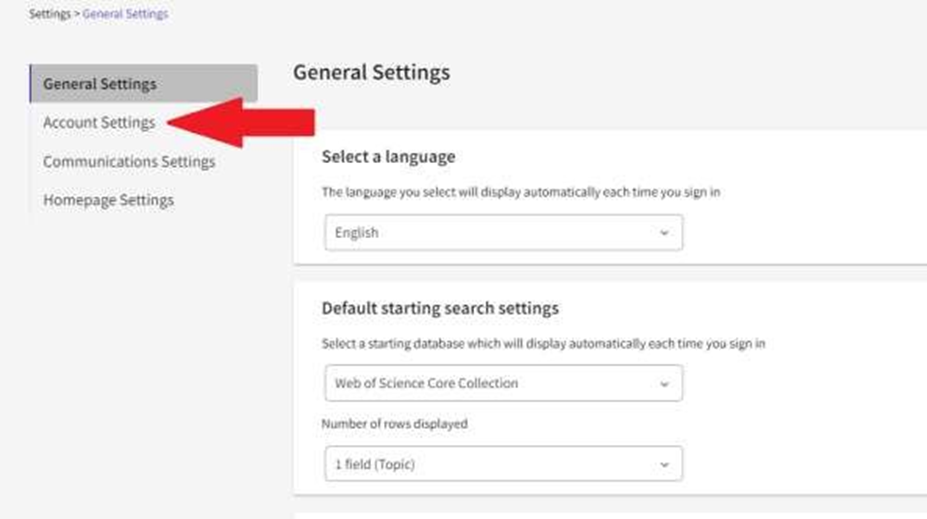The width and height of the screenshot is (927, 519).
Task: Click the chevron on the rows displayed dropdown
Action: pos(664,464)
